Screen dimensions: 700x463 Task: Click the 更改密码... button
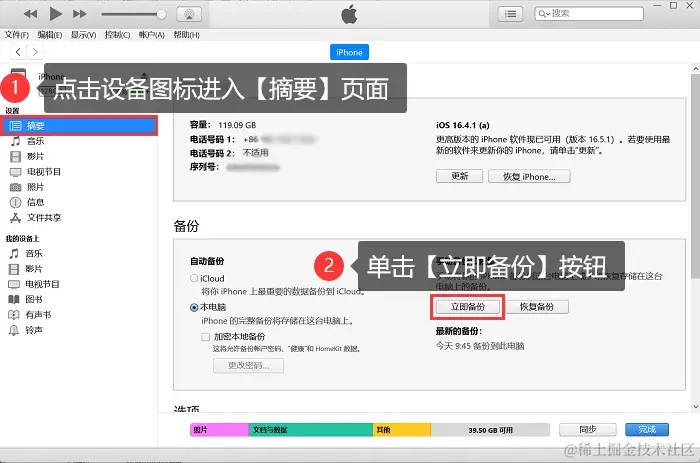[x=249, y=365]
